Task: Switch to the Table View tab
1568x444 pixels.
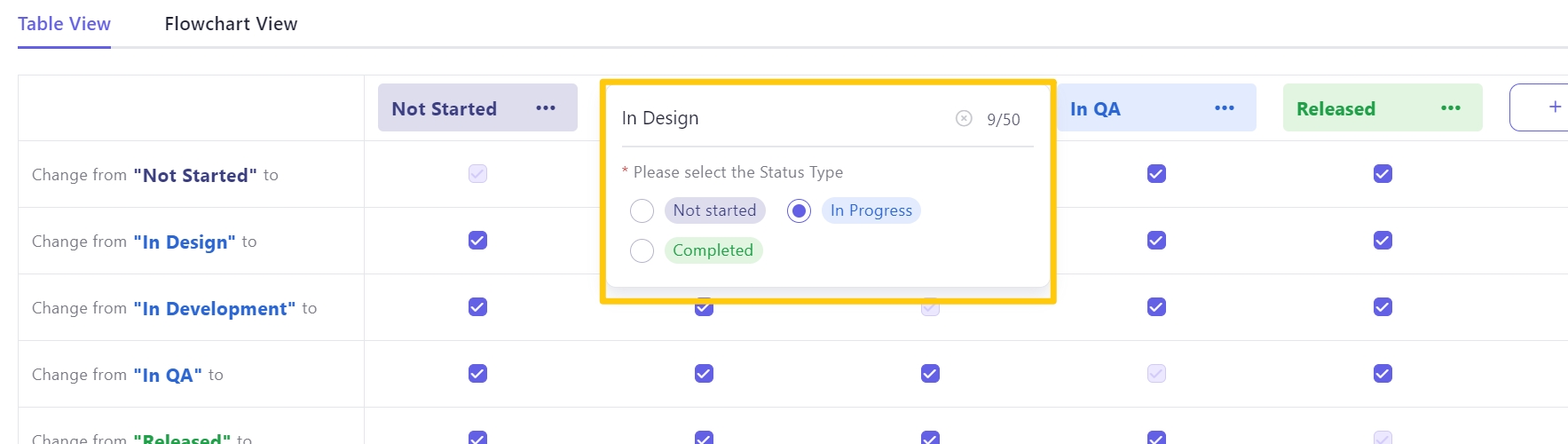Action: (x=64, y=24)
